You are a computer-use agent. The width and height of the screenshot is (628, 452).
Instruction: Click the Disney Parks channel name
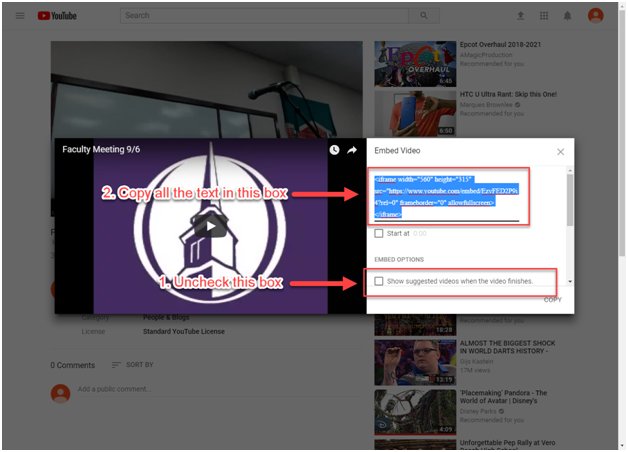coord(478,411)
